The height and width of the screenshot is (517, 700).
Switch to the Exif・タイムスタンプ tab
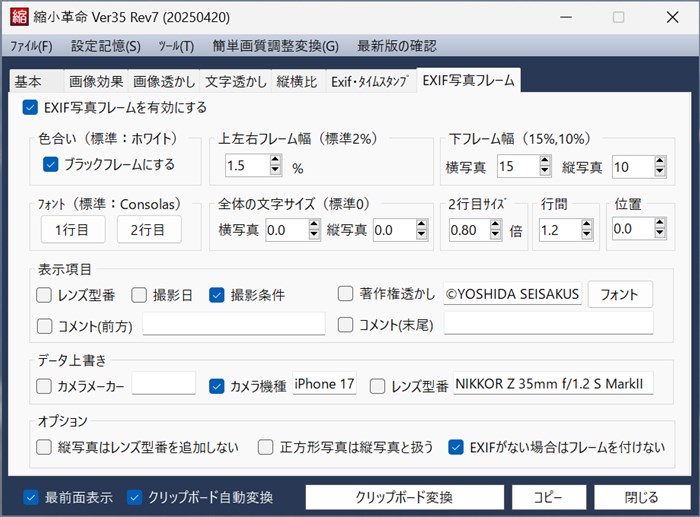(370, 82)
